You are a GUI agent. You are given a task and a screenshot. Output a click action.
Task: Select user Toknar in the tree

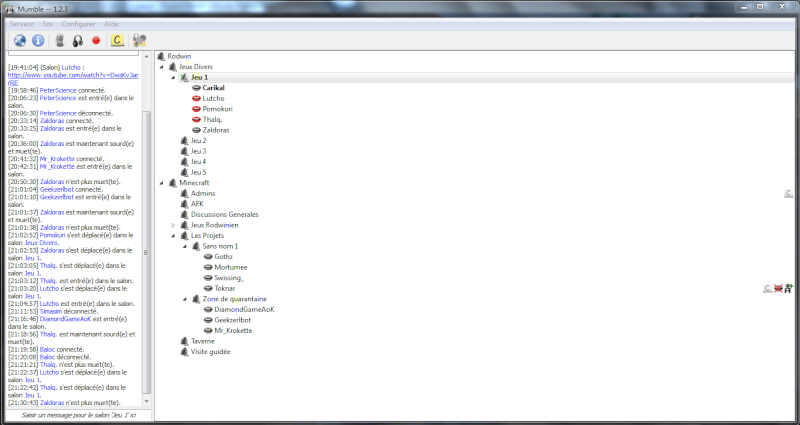(x=224, y=288)
